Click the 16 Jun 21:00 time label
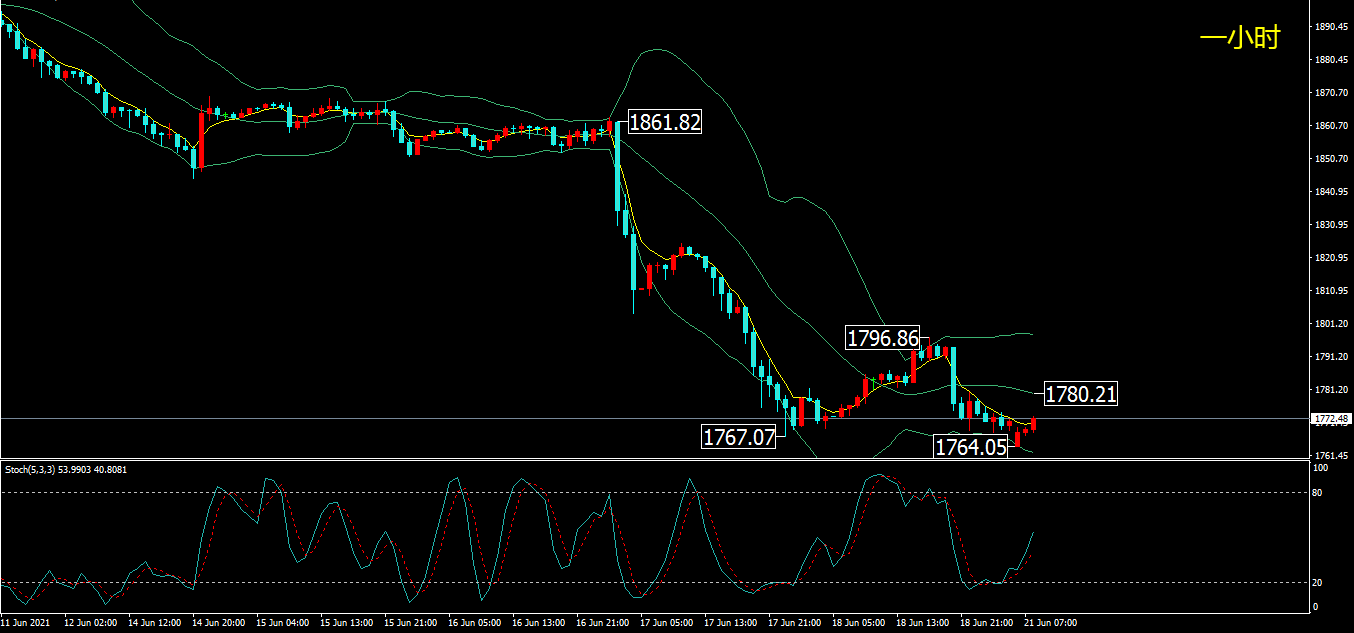 point(602,622)
